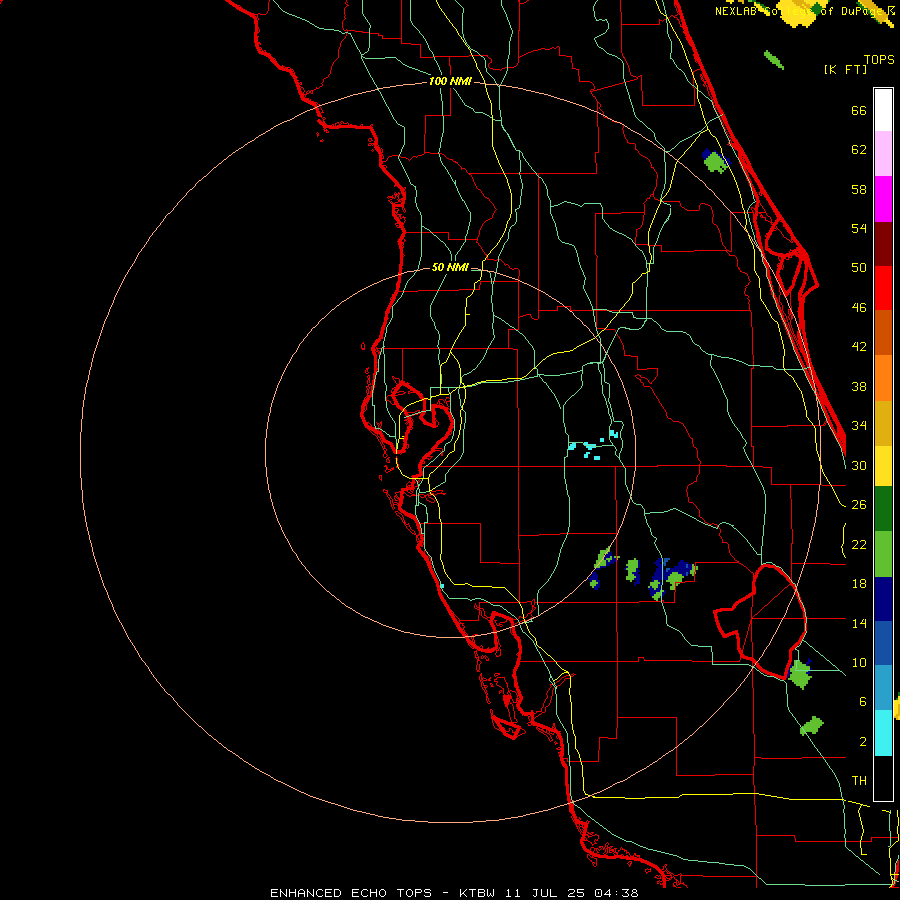Click legend value "62"

(x=859, y=150)
